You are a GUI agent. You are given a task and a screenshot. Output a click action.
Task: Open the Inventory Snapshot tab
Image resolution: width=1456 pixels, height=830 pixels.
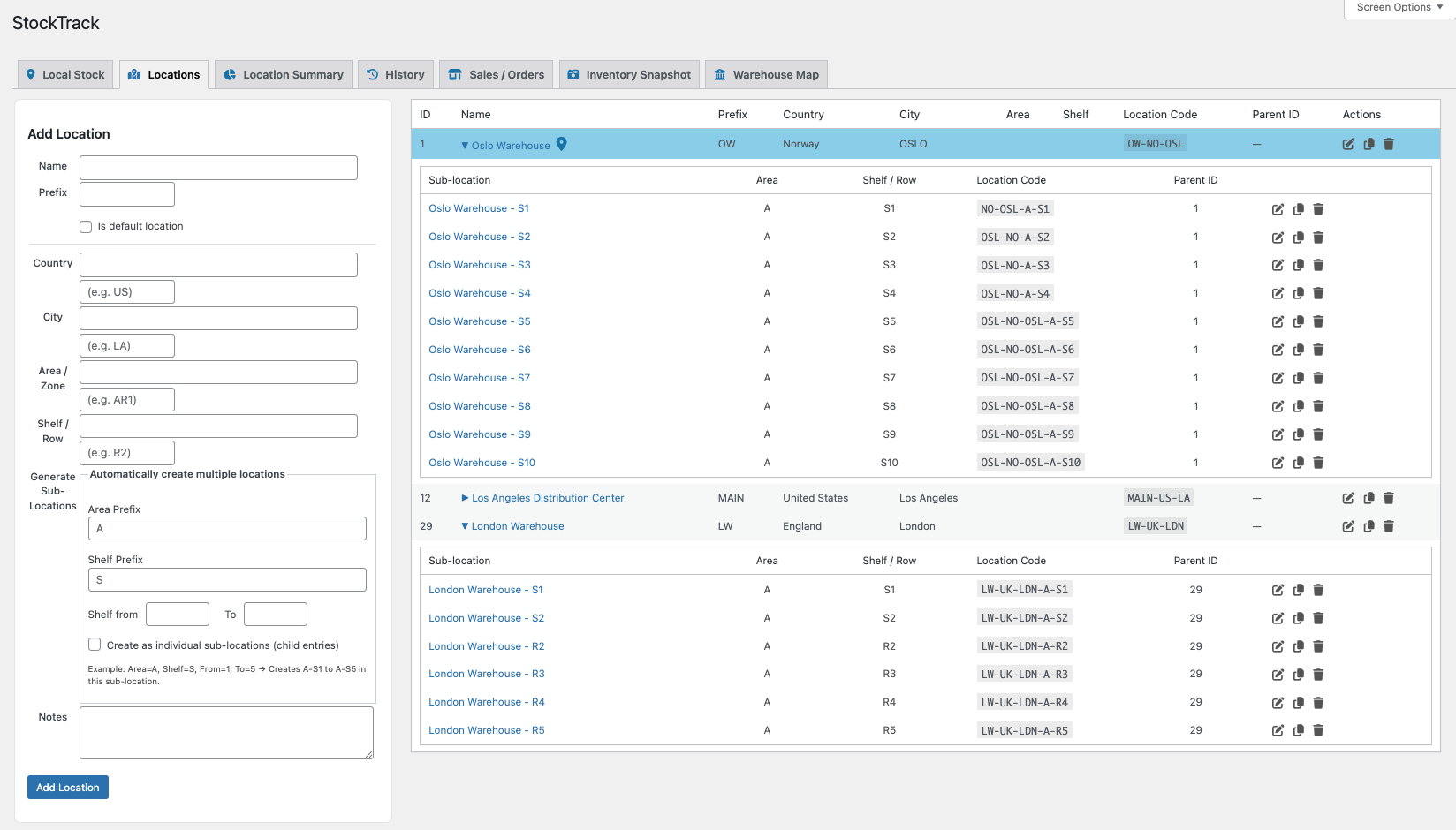click(x=629, y=75)
